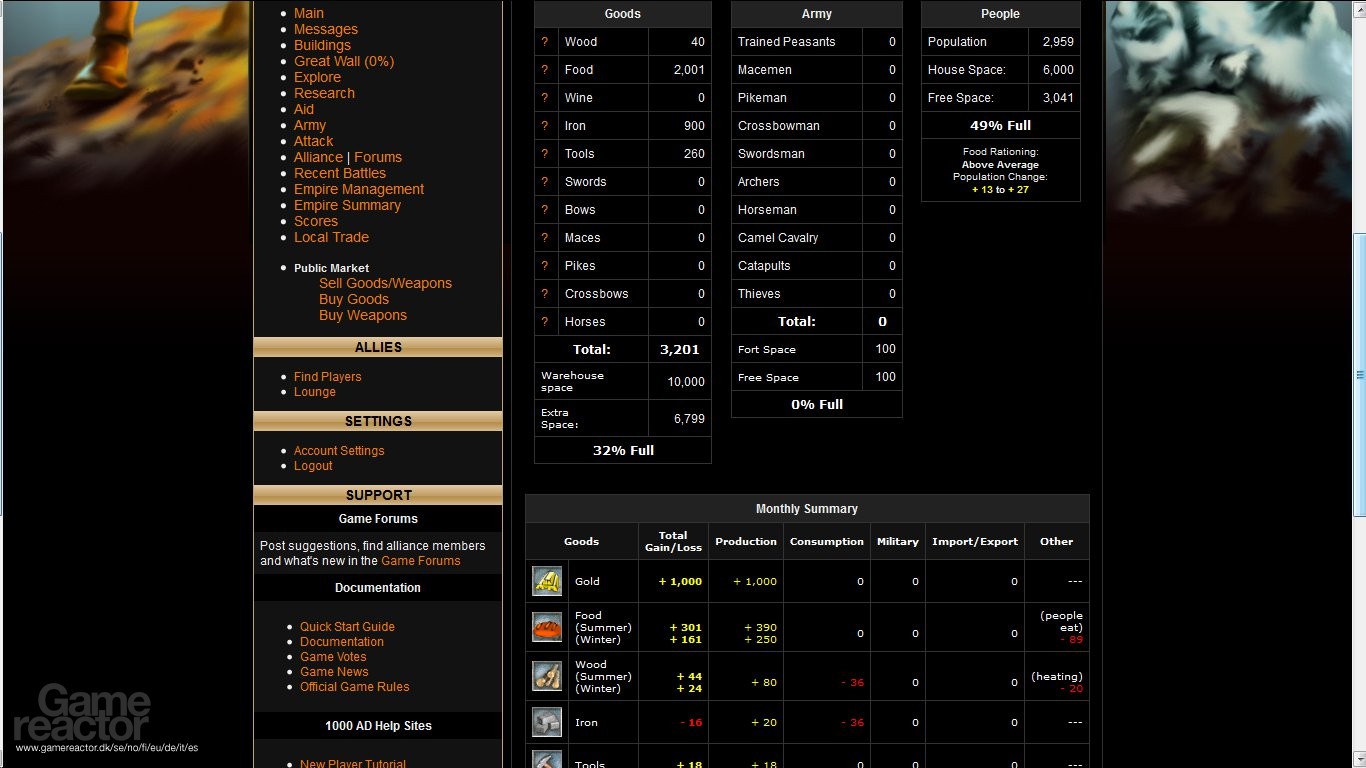Click the Iron blocks icon in Monthly Summary
This screenshot has height=768, width=1366.
click(x=546, y=722)
